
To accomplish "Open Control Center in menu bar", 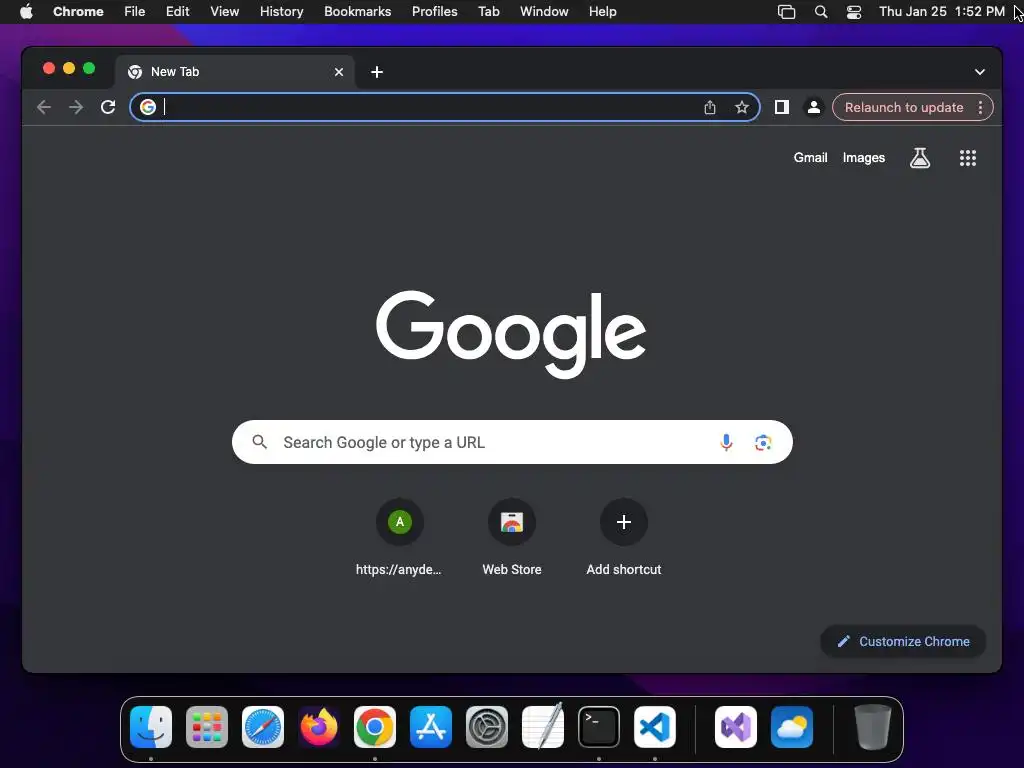I will 854,12.
